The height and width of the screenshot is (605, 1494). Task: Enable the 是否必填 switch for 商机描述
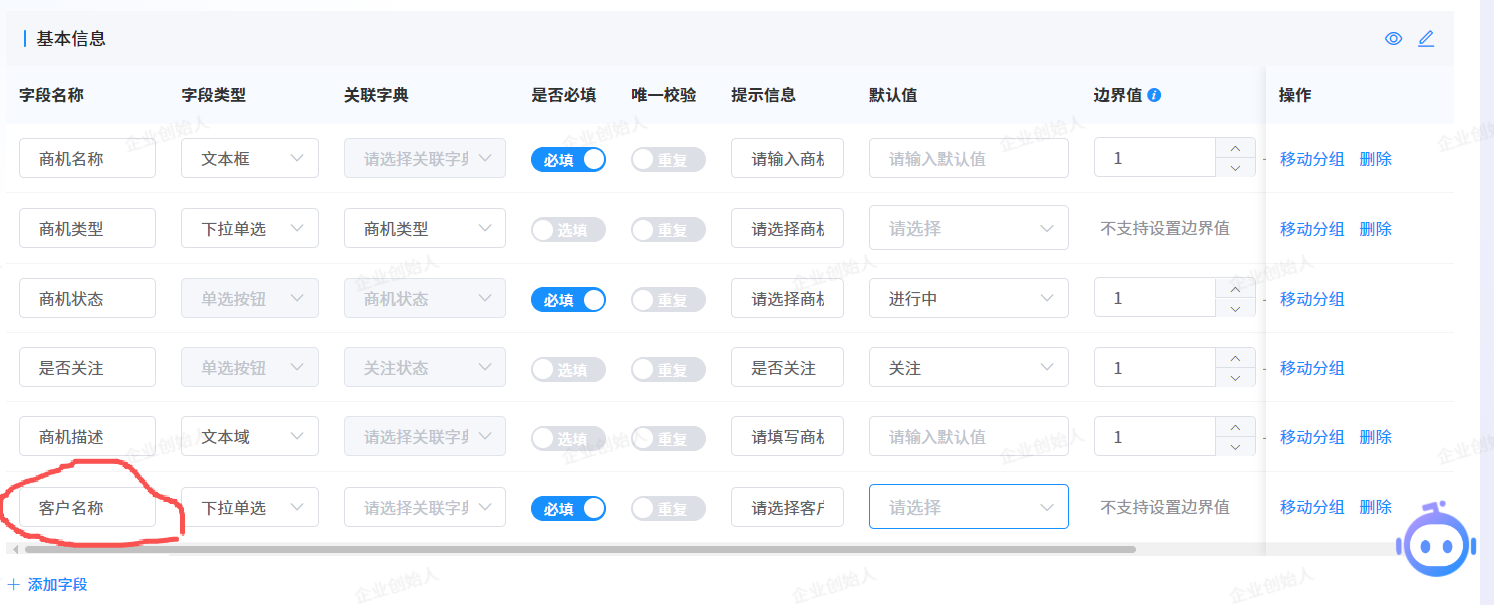(x=568, y=438)
